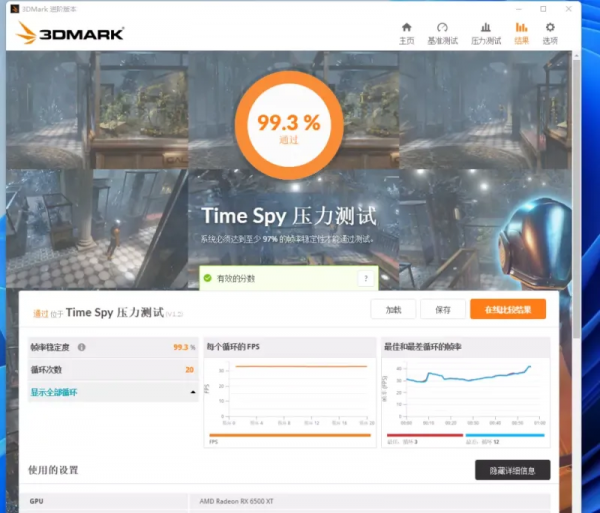Click the blue best loop legend bar

click(x=505, y=435)
